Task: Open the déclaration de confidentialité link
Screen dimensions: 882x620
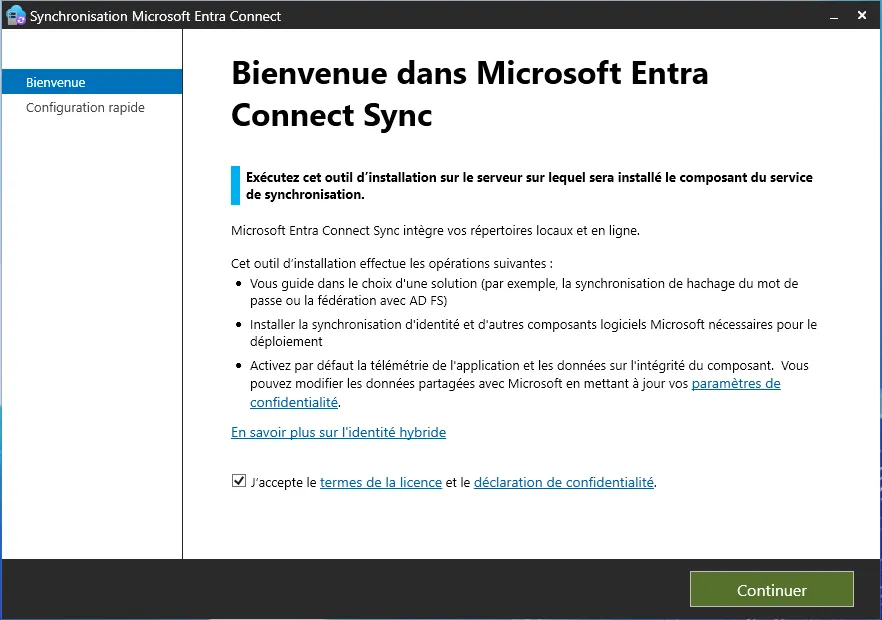Action: tap(563, 482)
